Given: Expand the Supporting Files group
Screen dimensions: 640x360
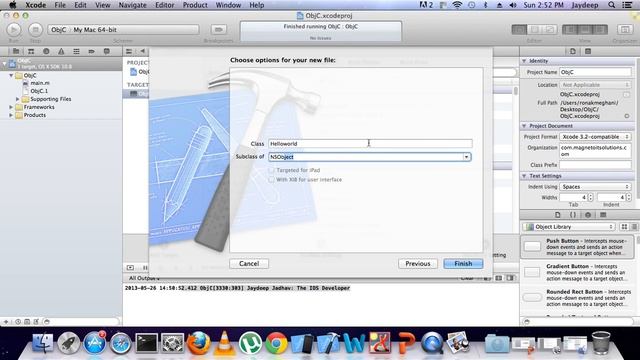Looking at the screenshot, I should [x=18, y=99].
